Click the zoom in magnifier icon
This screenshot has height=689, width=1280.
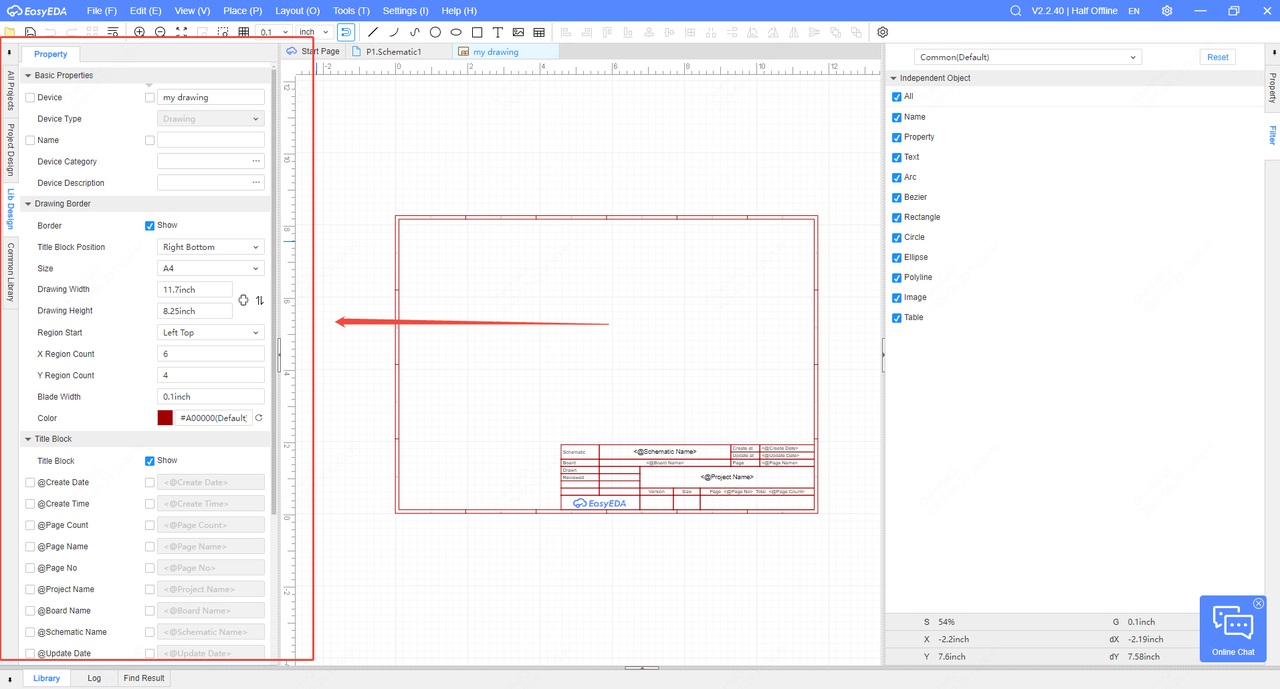pos(139,32)
